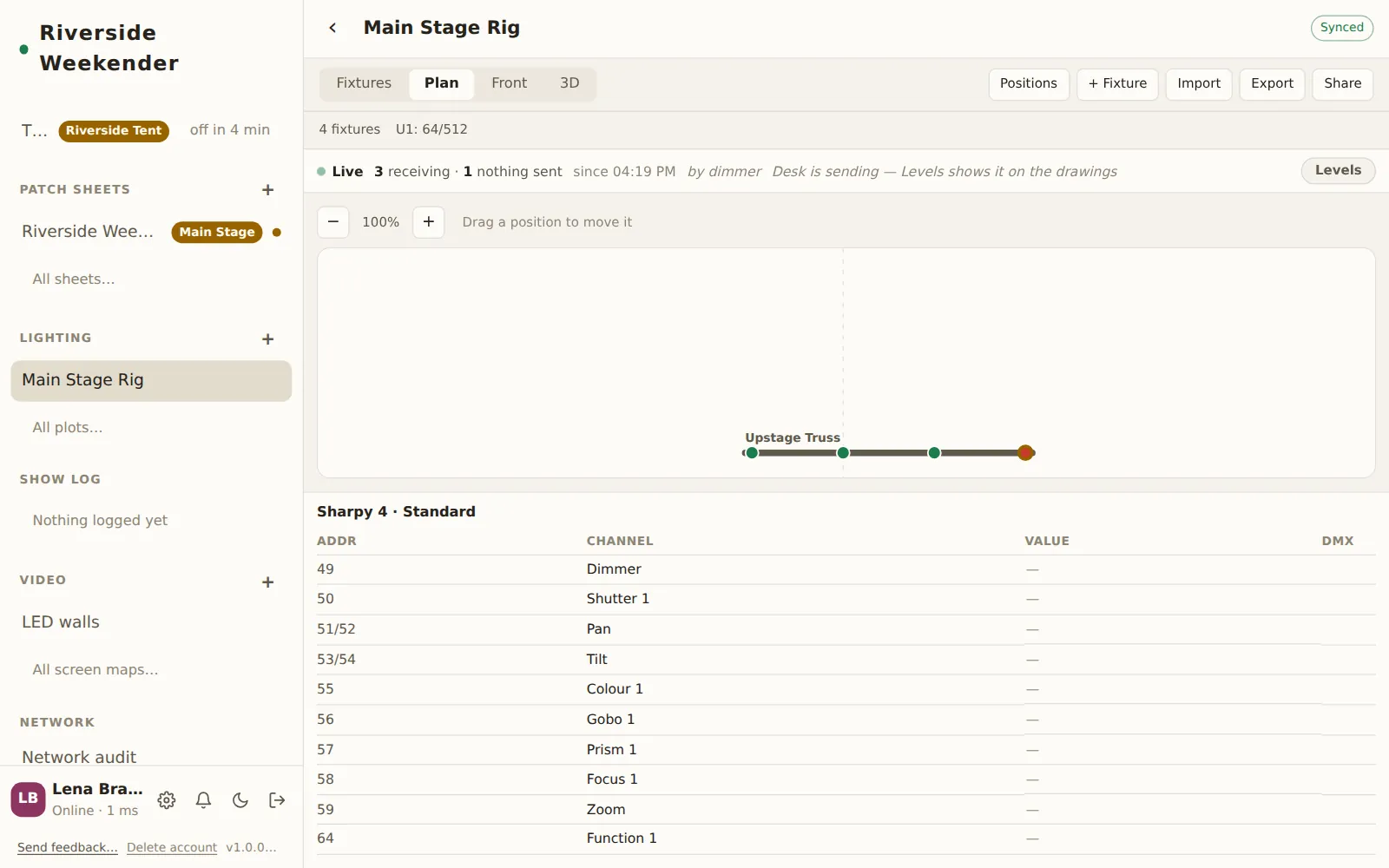Open the Riverside Wee... Main Stage patch sheet
This screenshot has width=1389, height=868.
(x=151, y=232)
